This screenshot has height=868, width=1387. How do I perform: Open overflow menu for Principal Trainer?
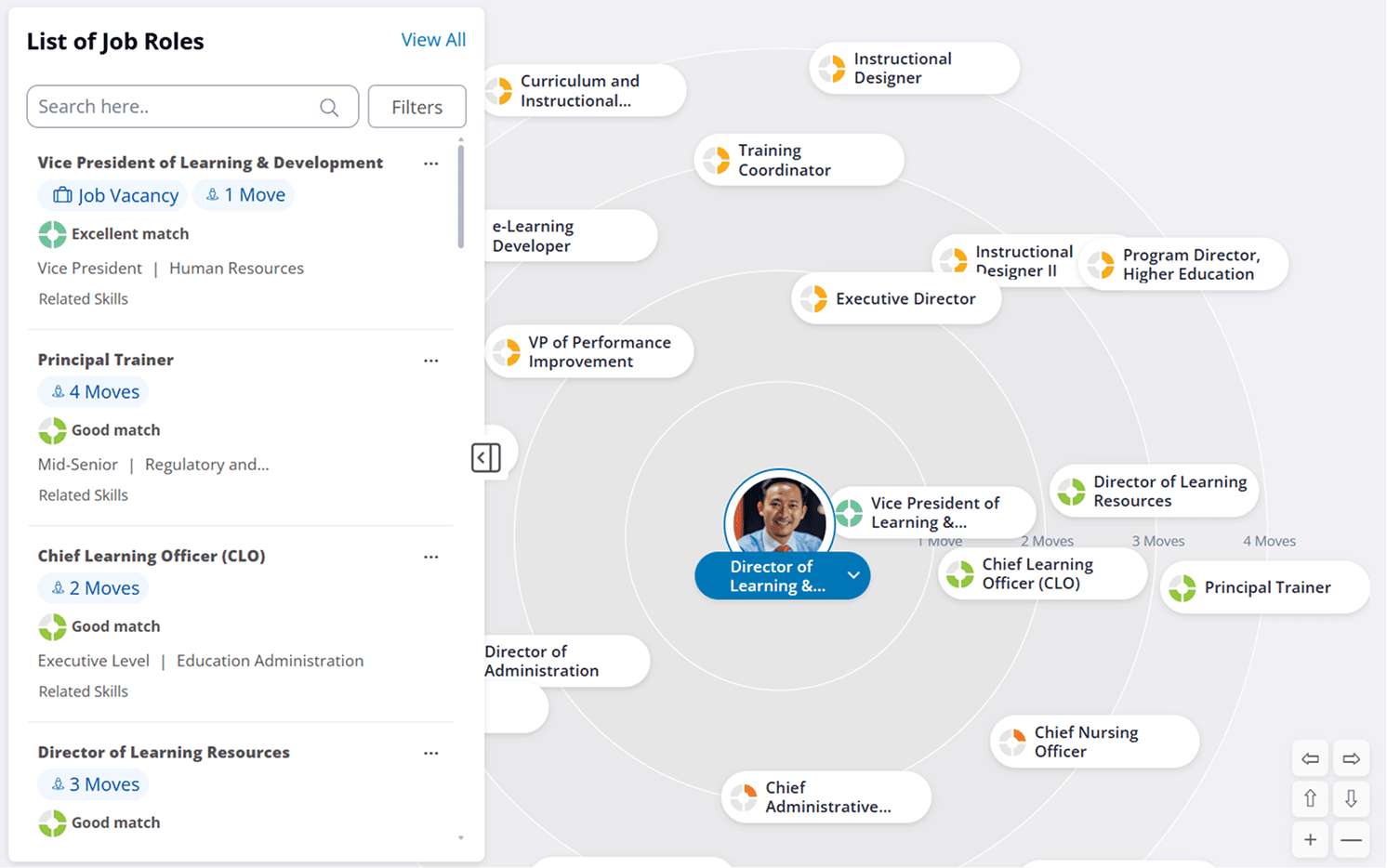click(430, 361)
